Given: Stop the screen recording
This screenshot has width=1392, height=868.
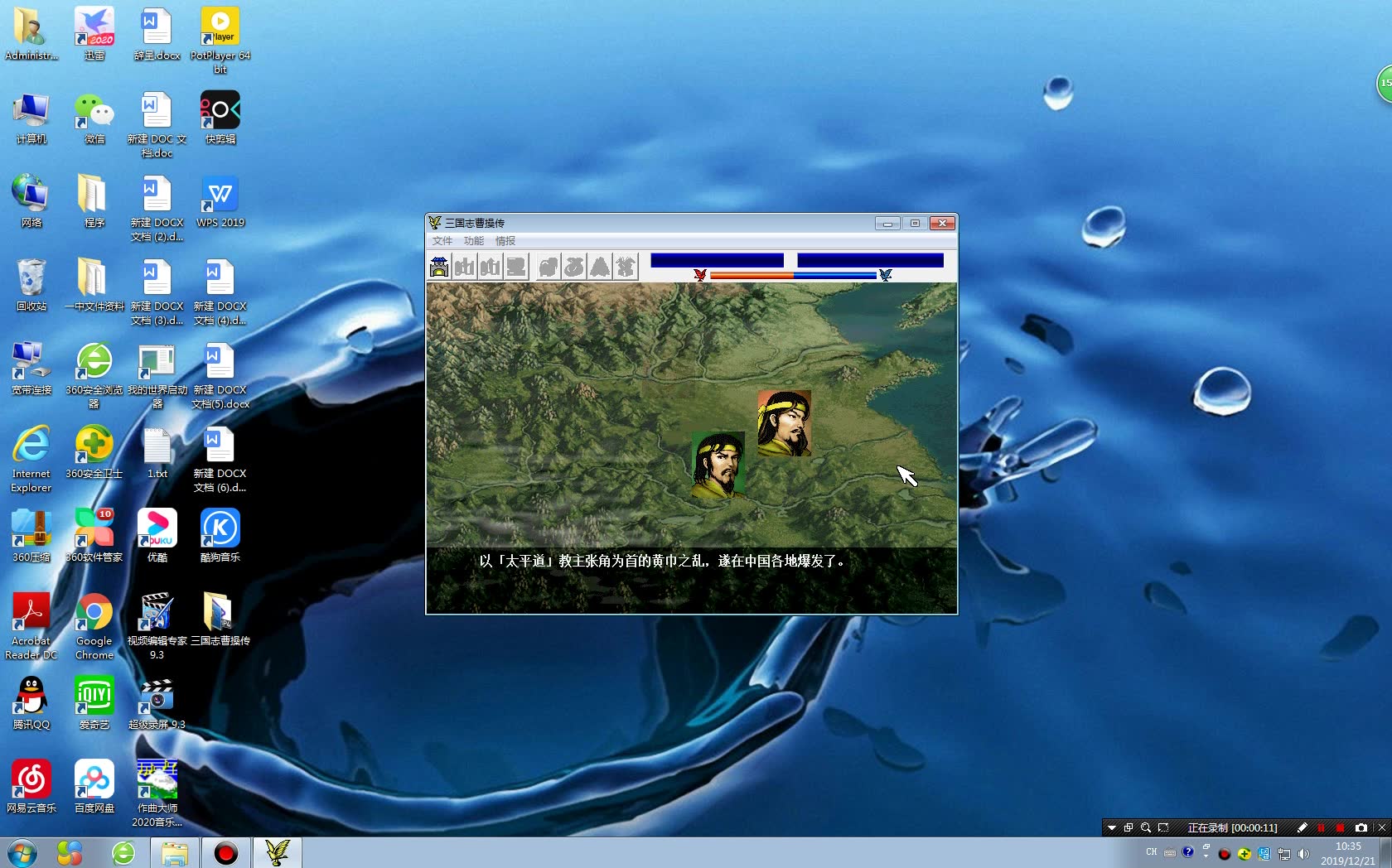Looking at the screenshot, I should tap(1340, 827).
